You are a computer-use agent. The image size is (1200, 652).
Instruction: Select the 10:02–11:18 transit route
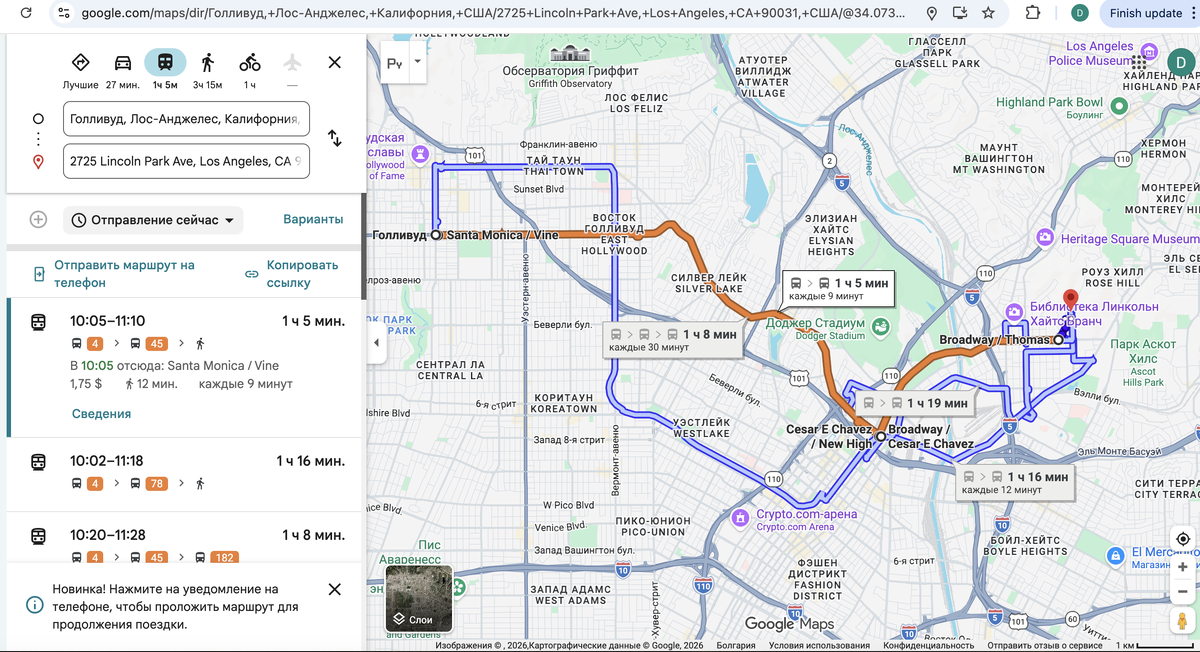click(185, 473)
